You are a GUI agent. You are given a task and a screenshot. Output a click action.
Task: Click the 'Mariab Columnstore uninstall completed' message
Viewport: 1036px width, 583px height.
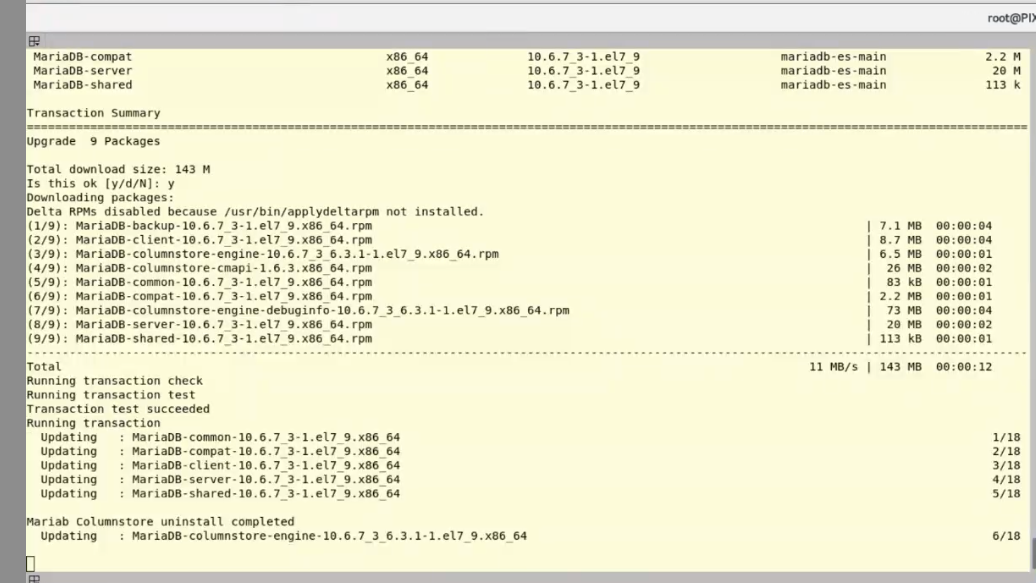pyautogui.click(x=160, y=521)
